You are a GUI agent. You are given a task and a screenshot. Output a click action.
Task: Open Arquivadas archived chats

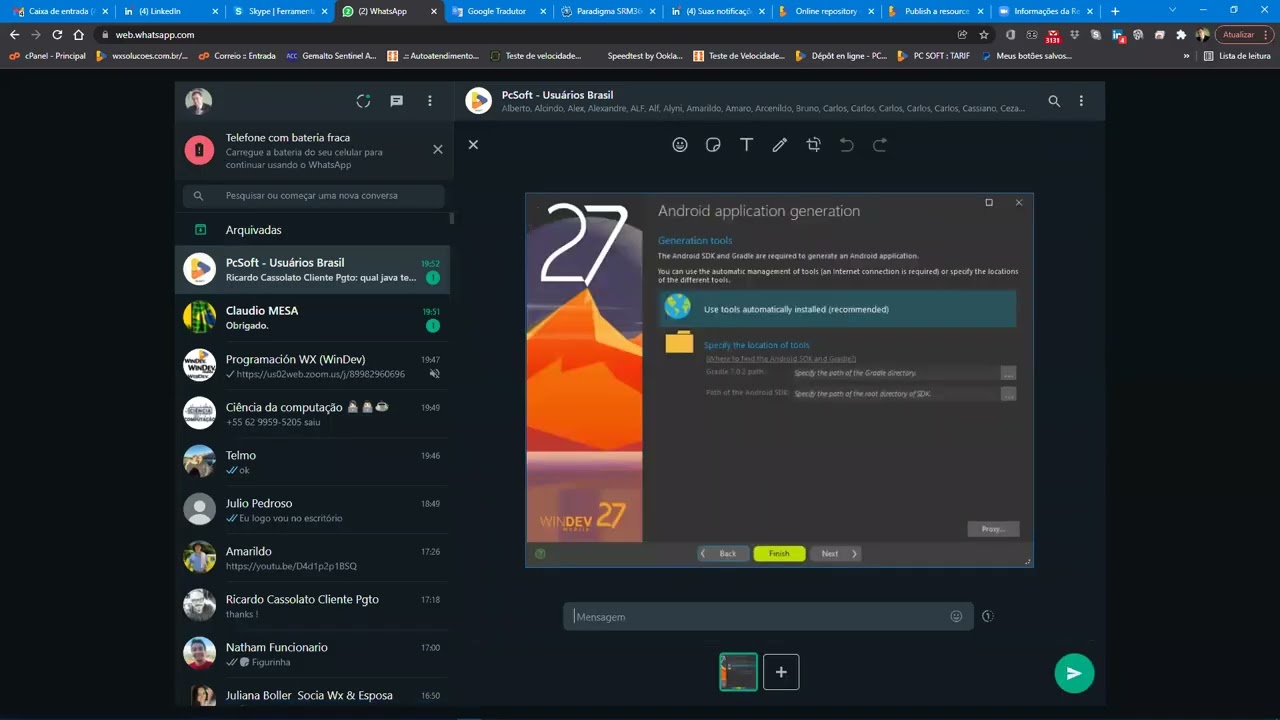click(312, 230)
